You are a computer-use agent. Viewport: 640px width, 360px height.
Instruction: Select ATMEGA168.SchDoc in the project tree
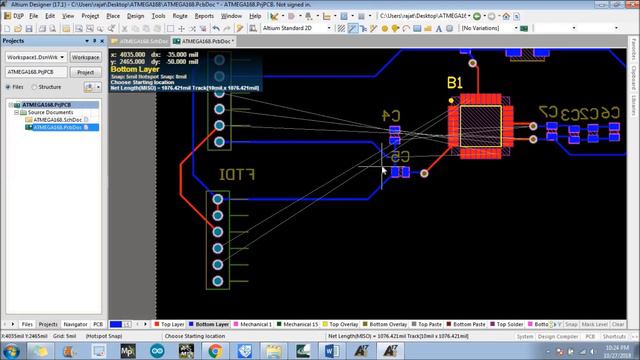pos(58,120)
